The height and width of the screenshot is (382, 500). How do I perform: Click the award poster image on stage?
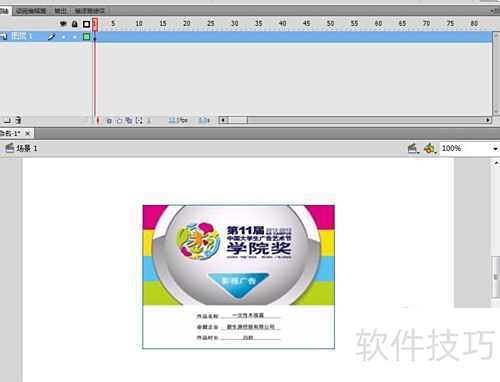[x=239, y=277]
